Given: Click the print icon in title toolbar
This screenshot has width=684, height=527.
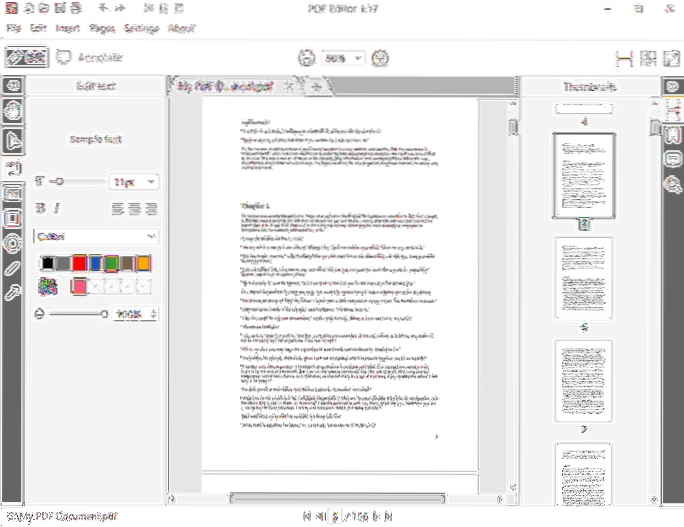Looking at the screenshot, I should [76, 8].
